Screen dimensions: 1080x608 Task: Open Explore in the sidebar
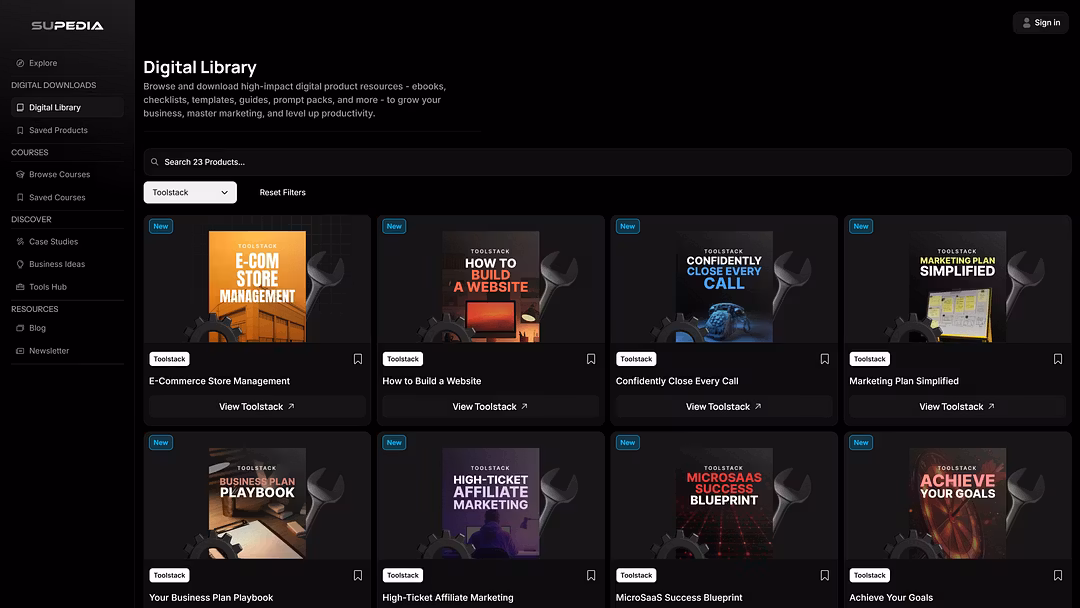68,63
